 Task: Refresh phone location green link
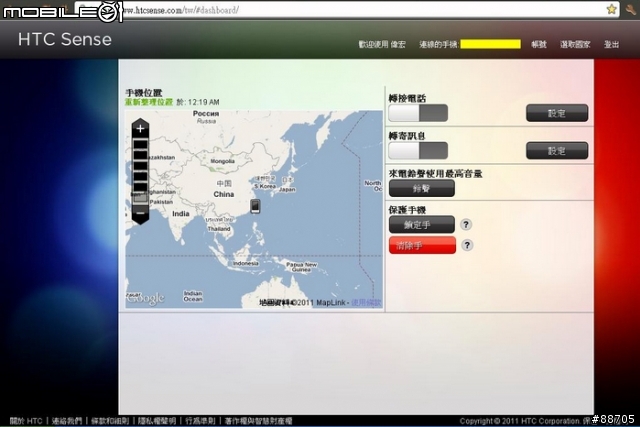(149, 102)
